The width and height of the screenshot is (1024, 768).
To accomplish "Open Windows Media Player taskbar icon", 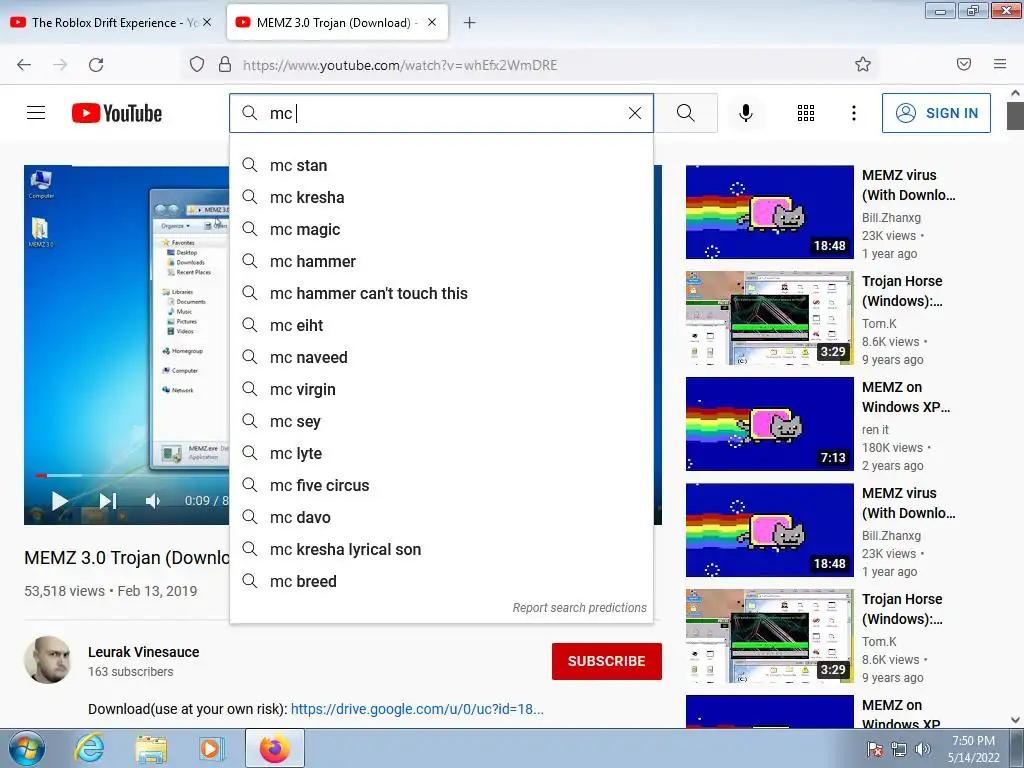I will click(x=211, y=748).
